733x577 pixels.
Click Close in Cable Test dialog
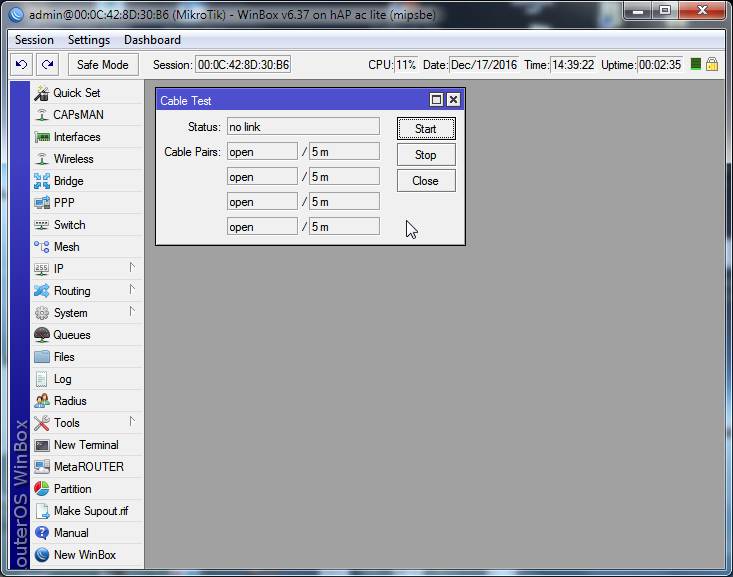click(426, 181)
